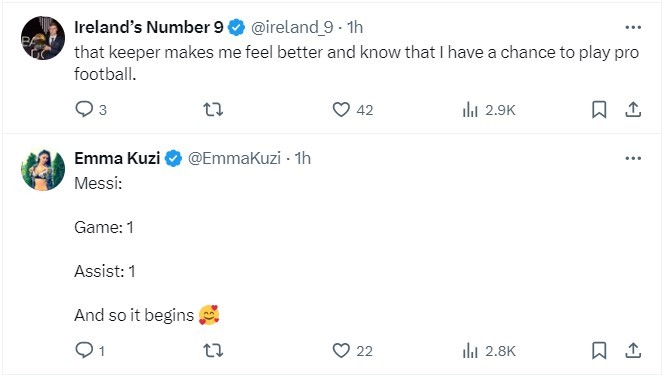Like the tweet with 42 likes

tap(353, 109)
